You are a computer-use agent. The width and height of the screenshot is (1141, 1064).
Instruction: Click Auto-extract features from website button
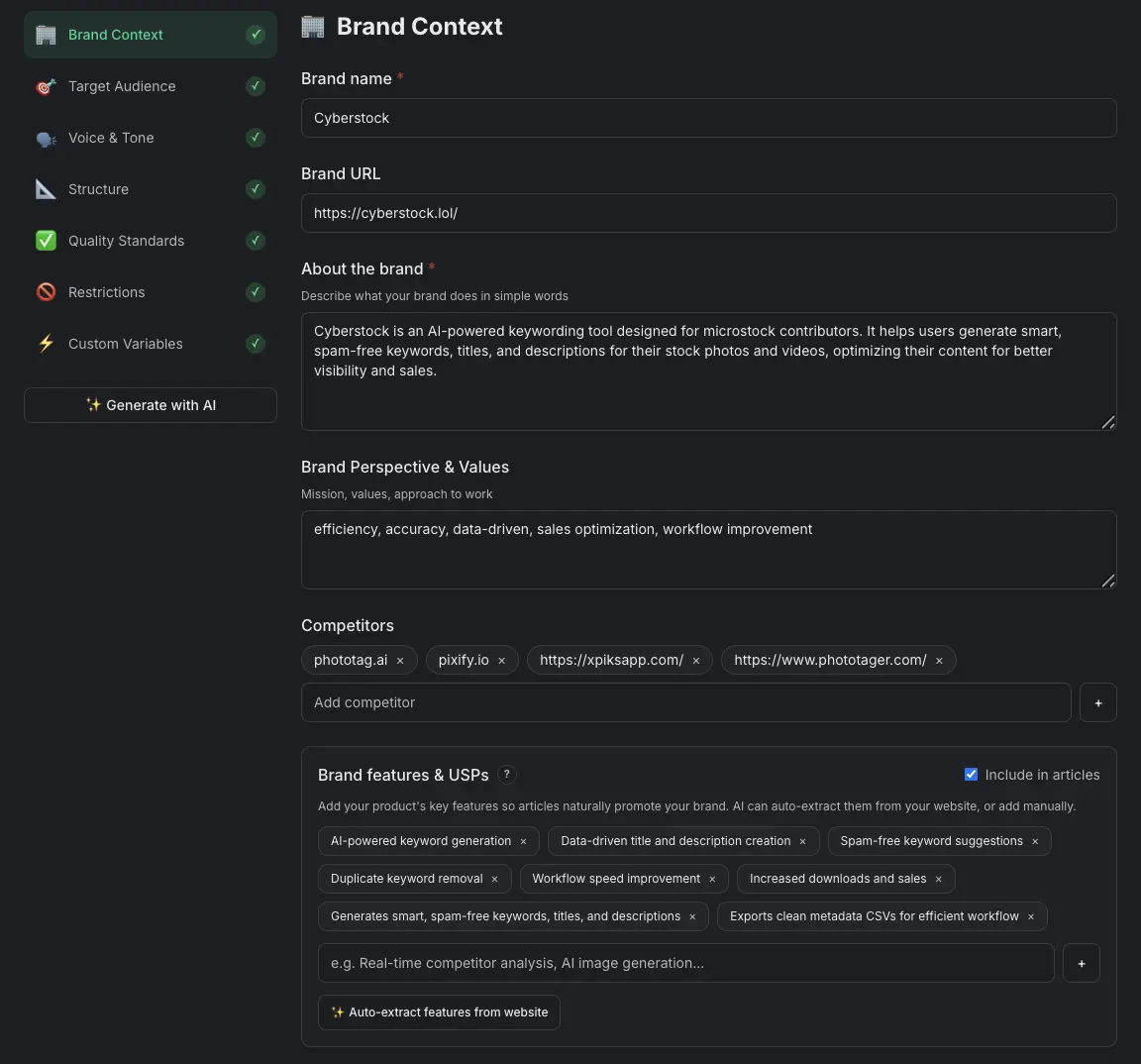[439, 1012]
